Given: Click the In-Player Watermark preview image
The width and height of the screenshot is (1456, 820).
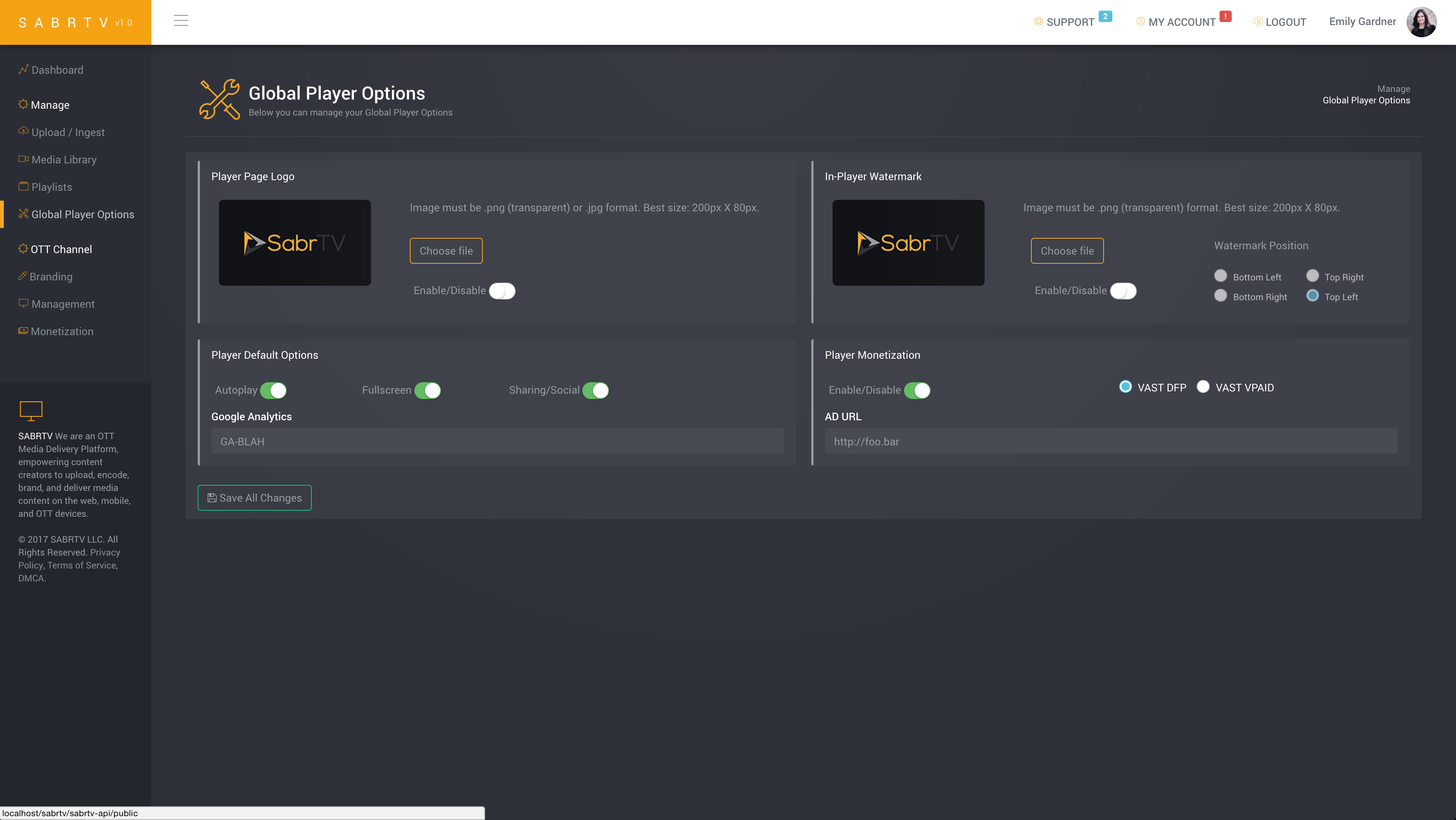Looking at the screenshot, I should tap(908, 242).
